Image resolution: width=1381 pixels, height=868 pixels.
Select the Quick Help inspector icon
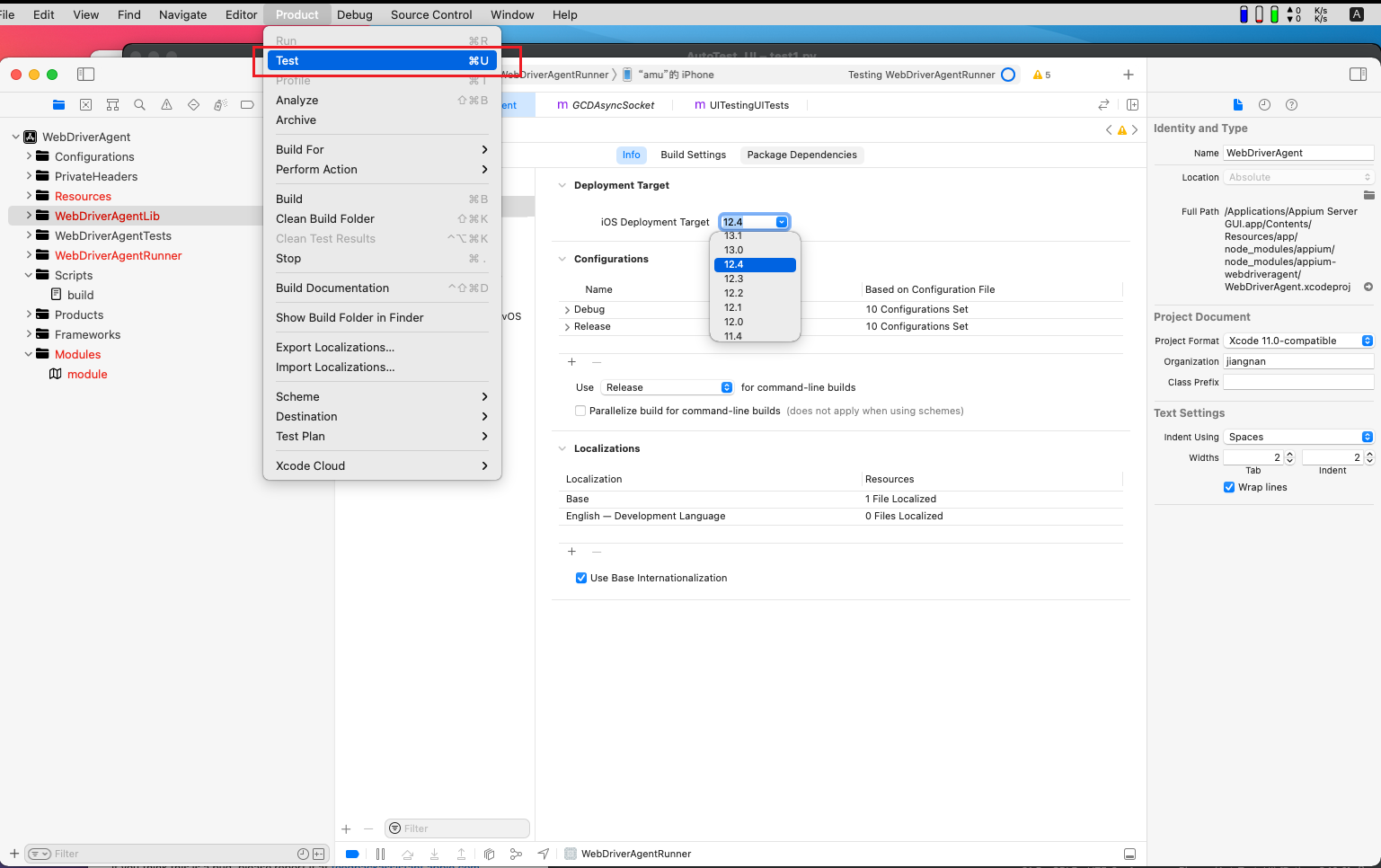point(1291,105)
